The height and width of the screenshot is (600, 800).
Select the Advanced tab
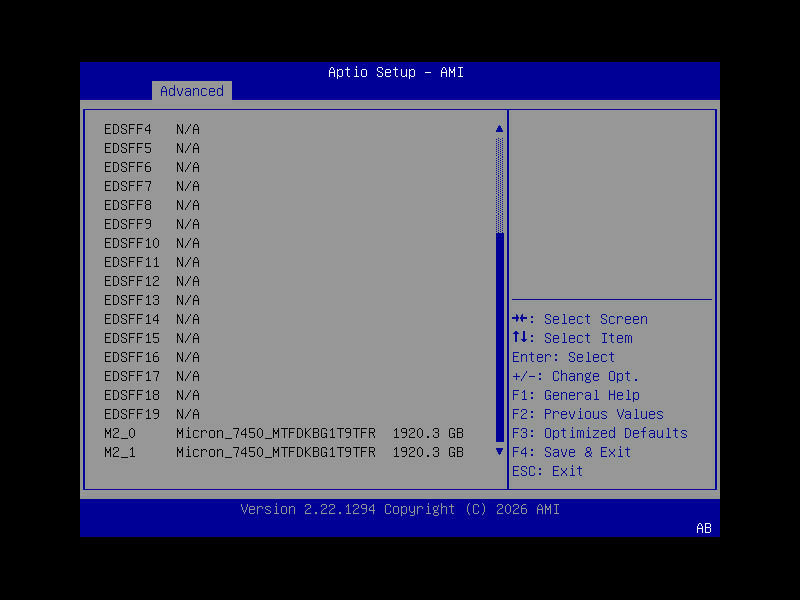point(192,91)
